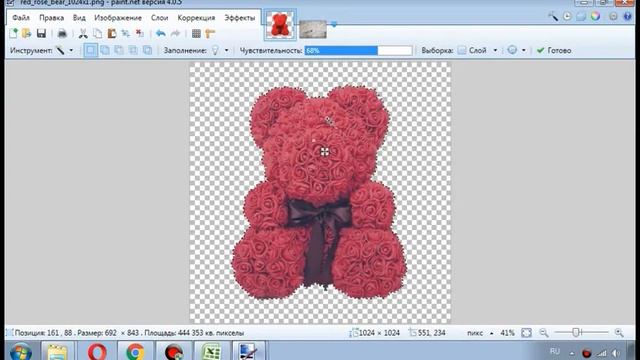Toggle the History window clock icon
640x360 pixels.
[x=567, y=16]
